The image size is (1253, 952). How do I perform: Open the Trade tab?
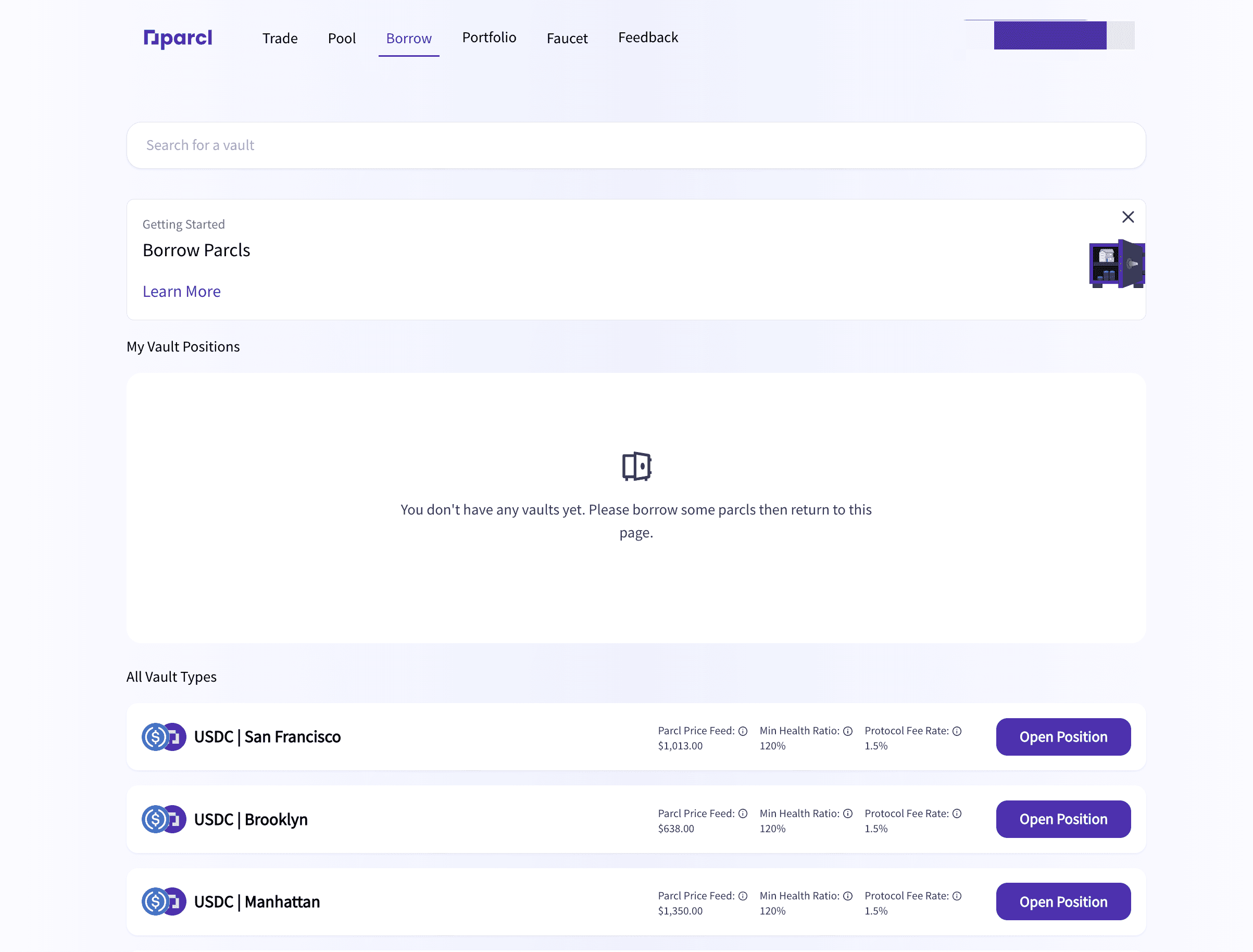pyautogui.click(x=280, y=39)
